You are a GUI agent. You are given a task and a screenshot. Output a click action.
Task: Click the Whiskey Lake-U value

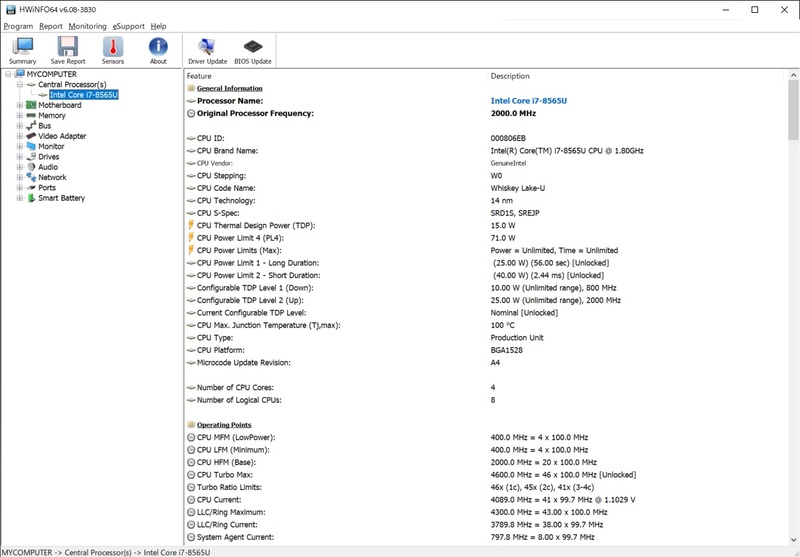517,188
